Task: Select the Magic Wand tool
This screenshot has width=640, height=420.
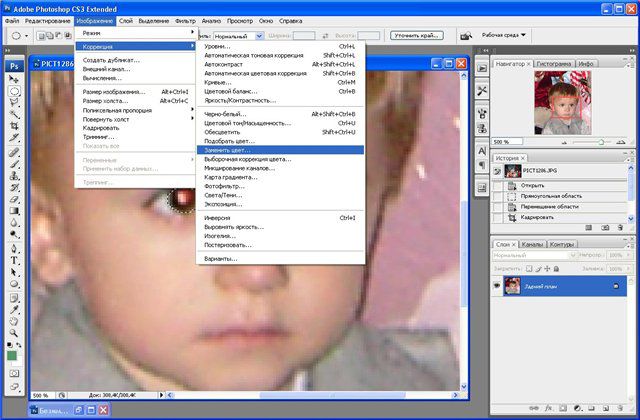Action: click(x=15, y=115)
